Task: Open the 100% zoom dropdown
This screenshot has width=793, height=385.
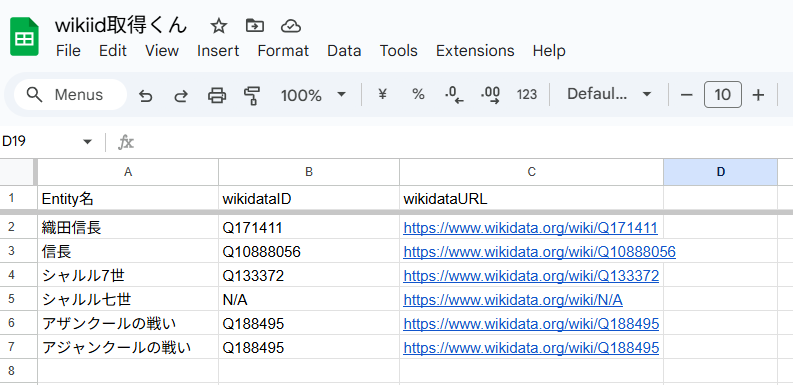Action: (314, 95)
